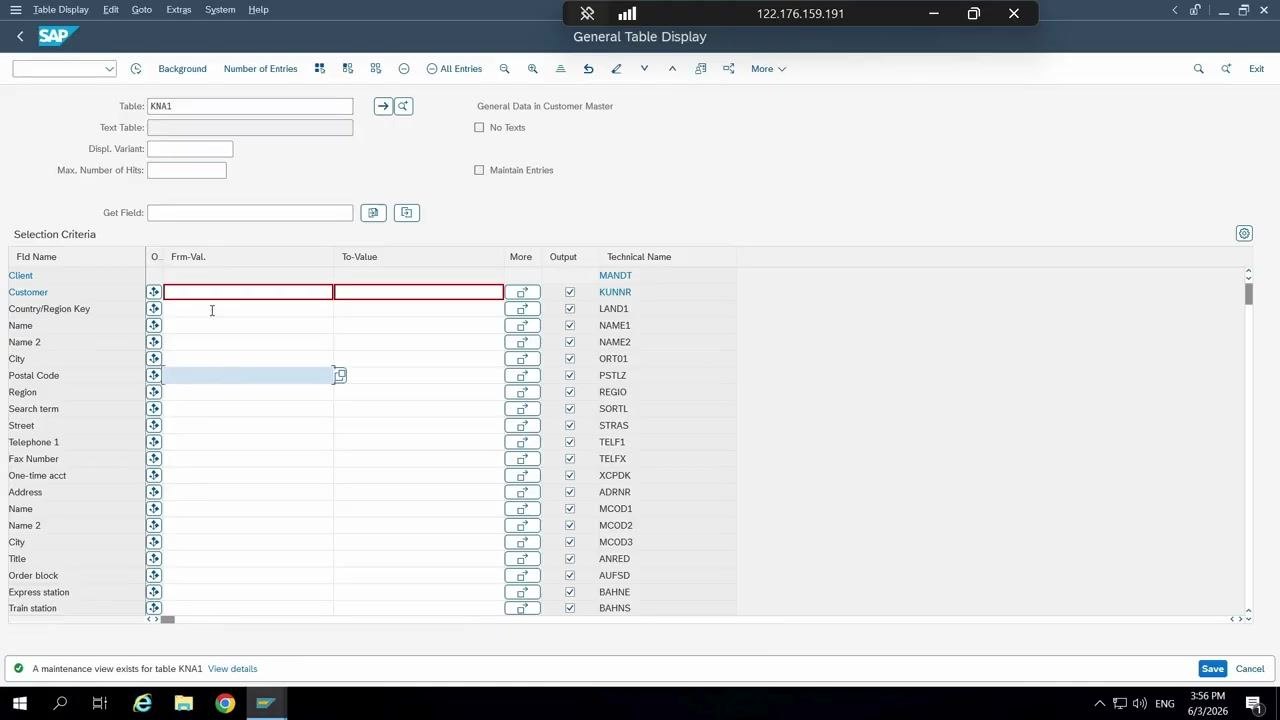Click the undo arrow toolbar icon

(x=588, y=69)
